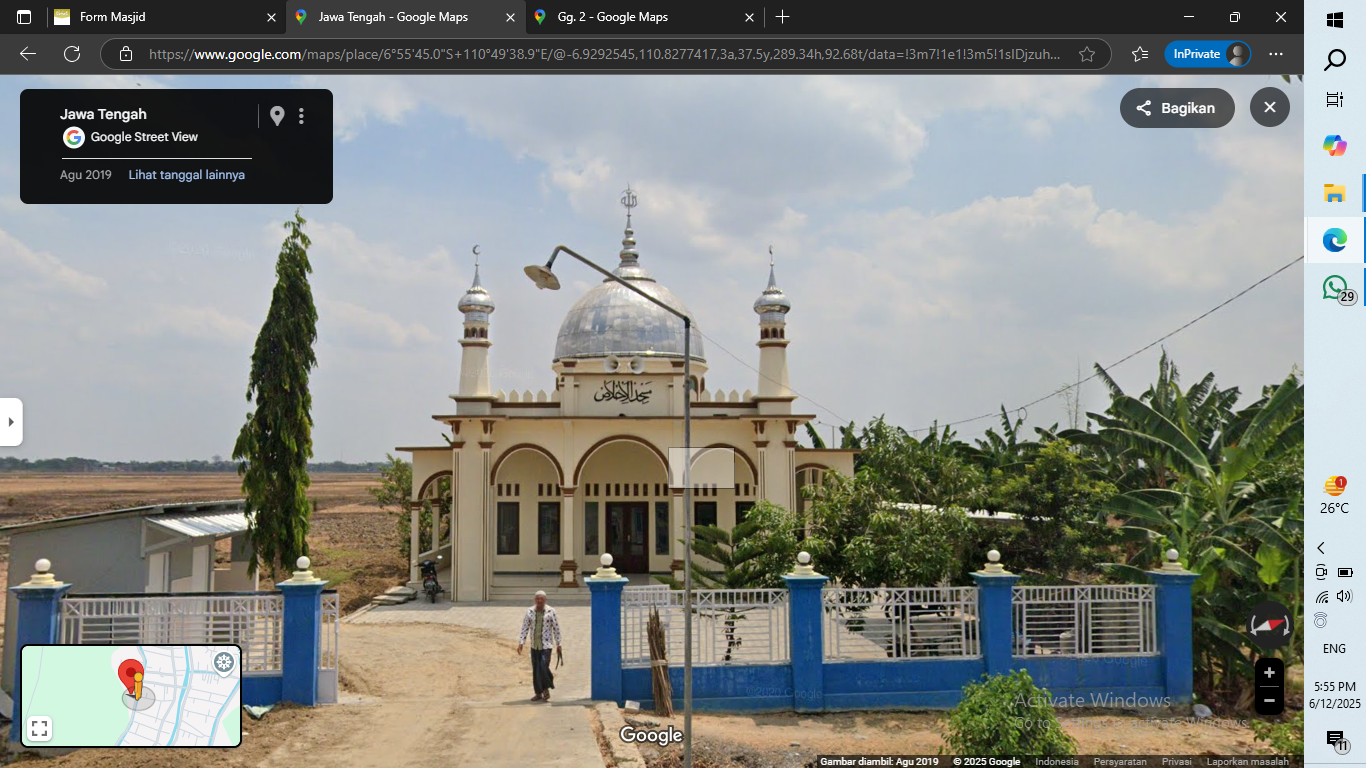Click the InPrivate profile button
This screenshot has width=1366, height=768.
click(x=1207, y=54)
